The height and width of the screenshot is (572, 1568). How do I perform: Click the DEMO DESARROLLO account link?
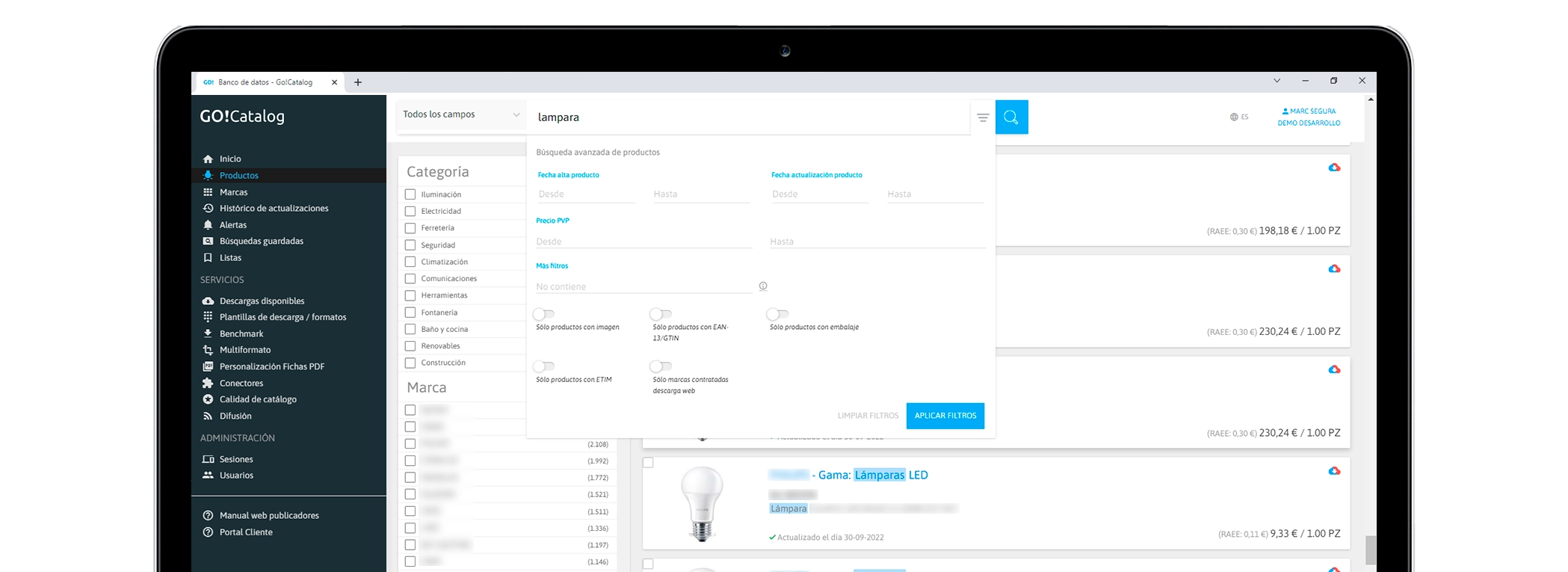tap(1309, 123)
